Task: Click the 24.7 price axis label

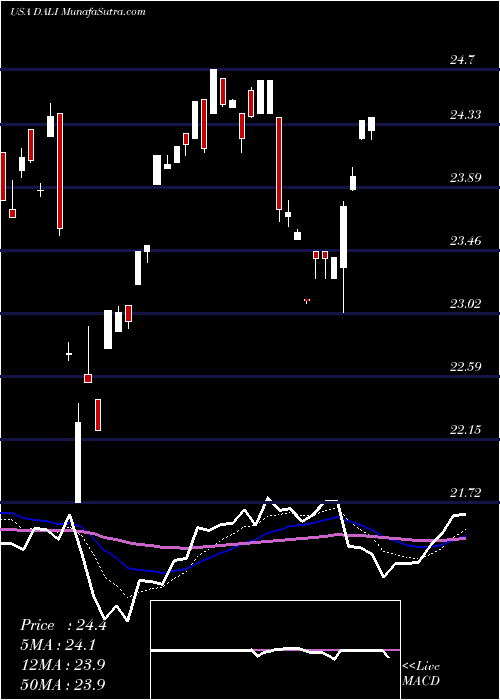Action: (x=462, y=60)
